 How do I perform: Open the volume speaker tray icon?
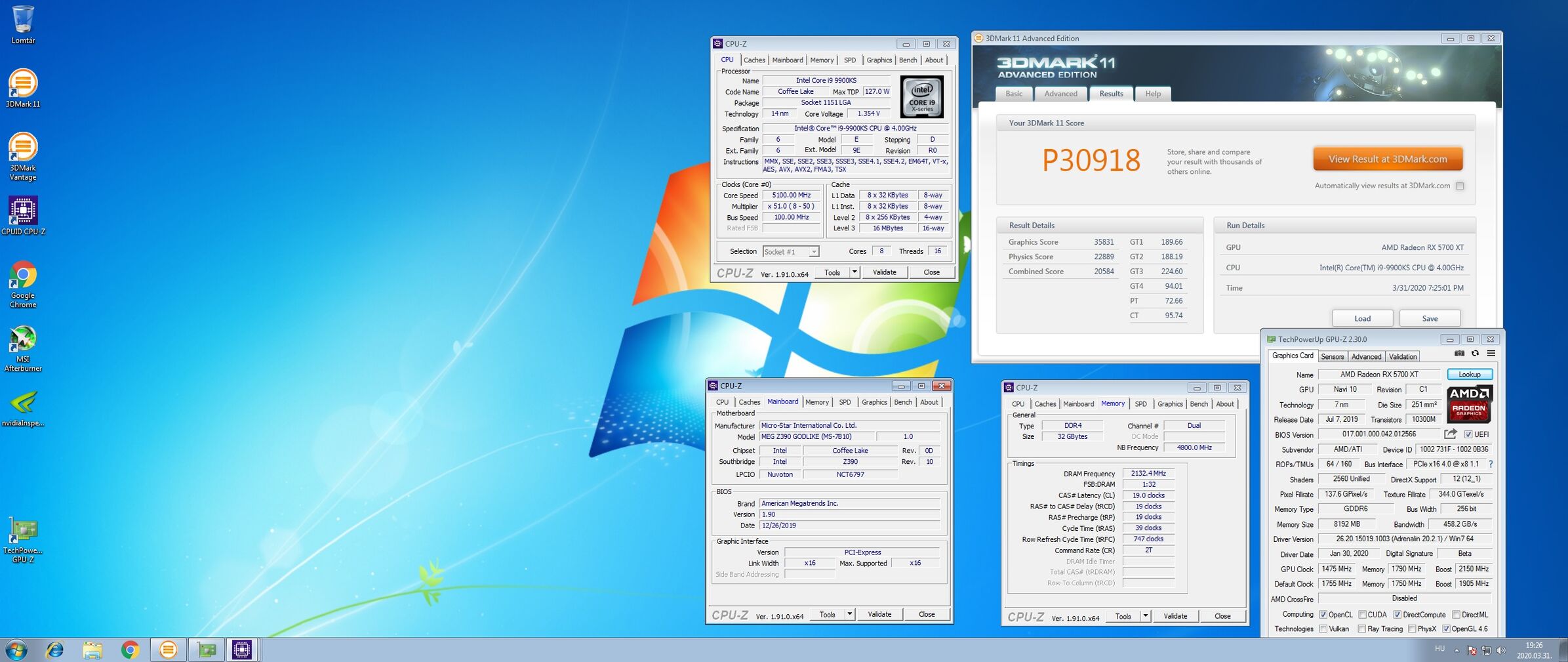(1500, 650)
